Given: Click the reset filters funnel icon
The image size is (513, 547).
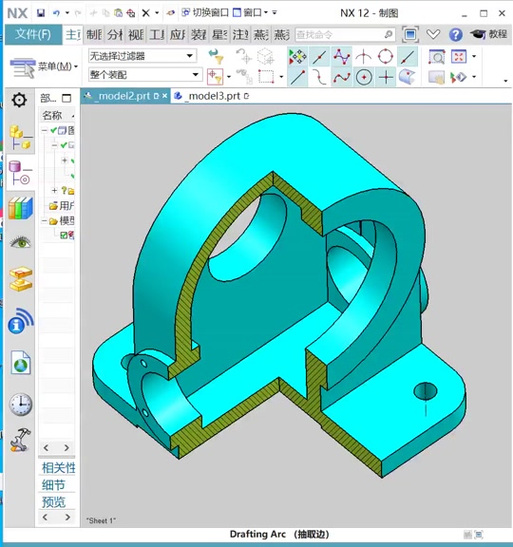Looking at the screenshot, I should point(216,56).
